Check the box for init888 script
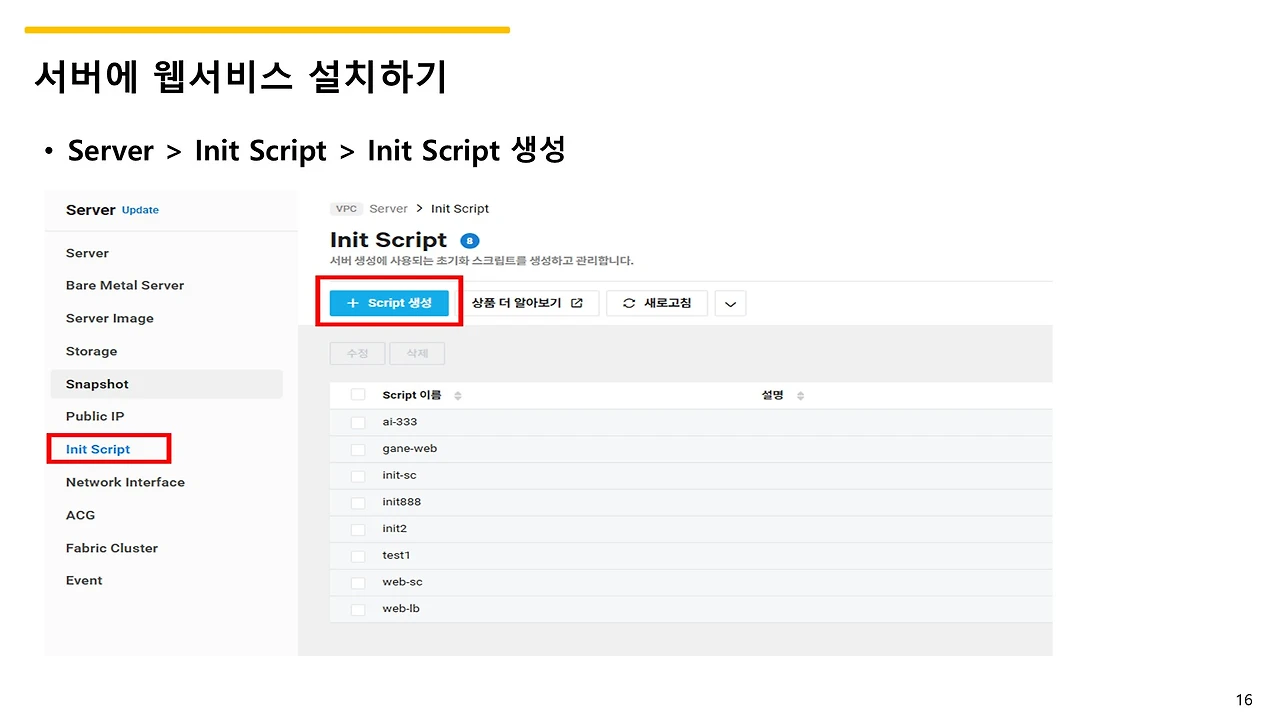Screen dimensions: 1280x720 pyautogui.click(x=358, y=502)
